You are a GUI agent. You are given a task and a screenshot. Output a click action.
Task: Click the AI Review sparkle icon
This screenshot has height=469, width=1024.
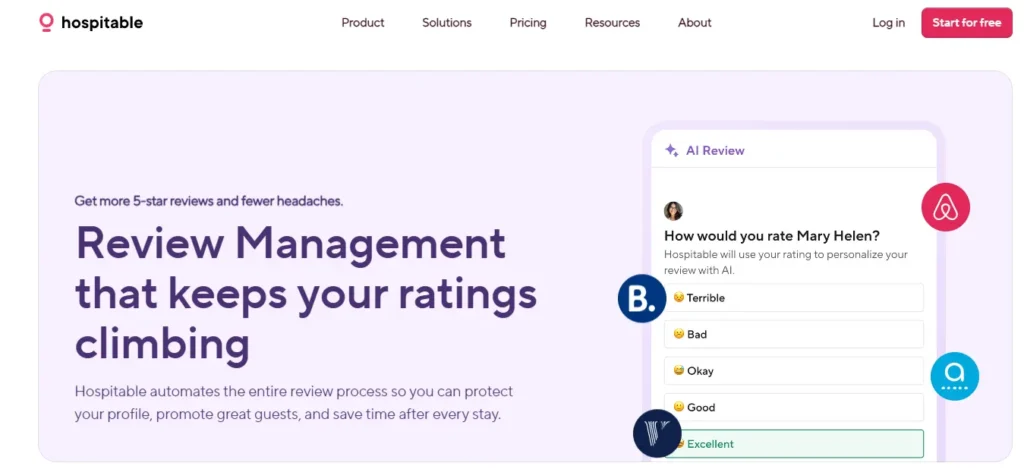coord(672,151)
